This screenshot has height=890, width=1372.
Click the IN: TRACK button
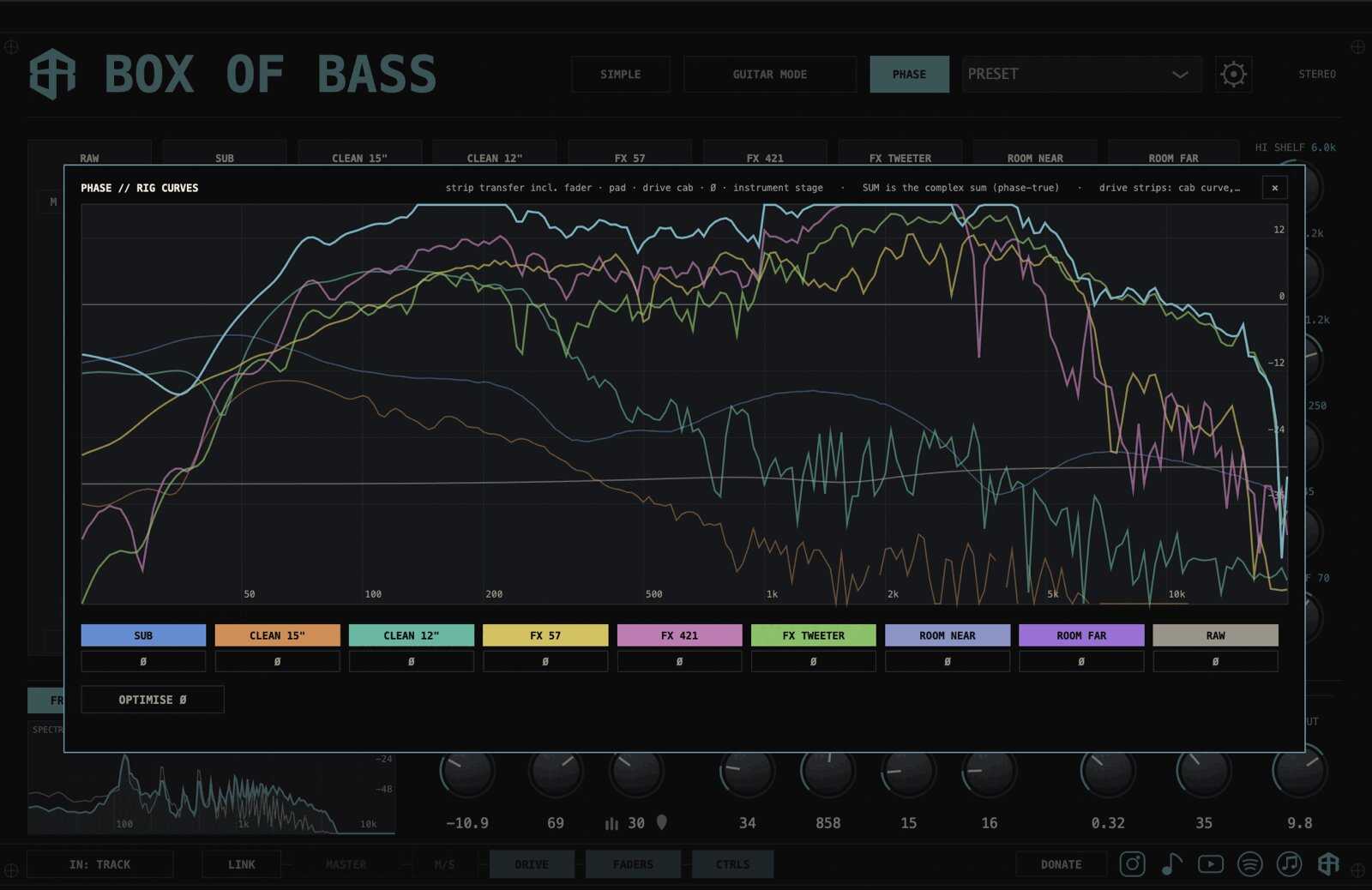tap(100, 864)
